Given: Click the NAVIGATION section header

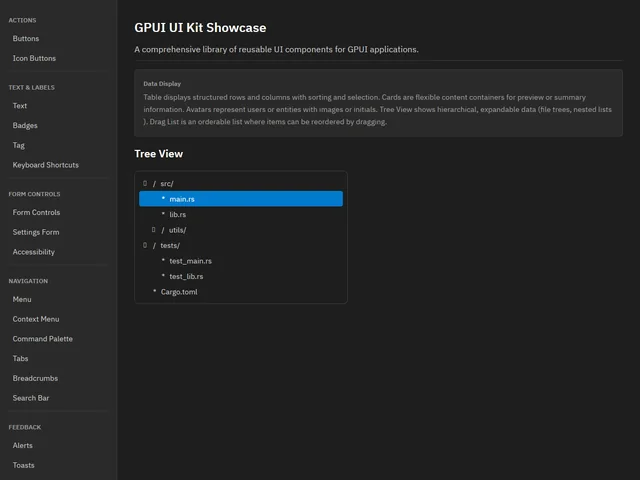Looking at the screenshot, I should [x=28, y=281].
